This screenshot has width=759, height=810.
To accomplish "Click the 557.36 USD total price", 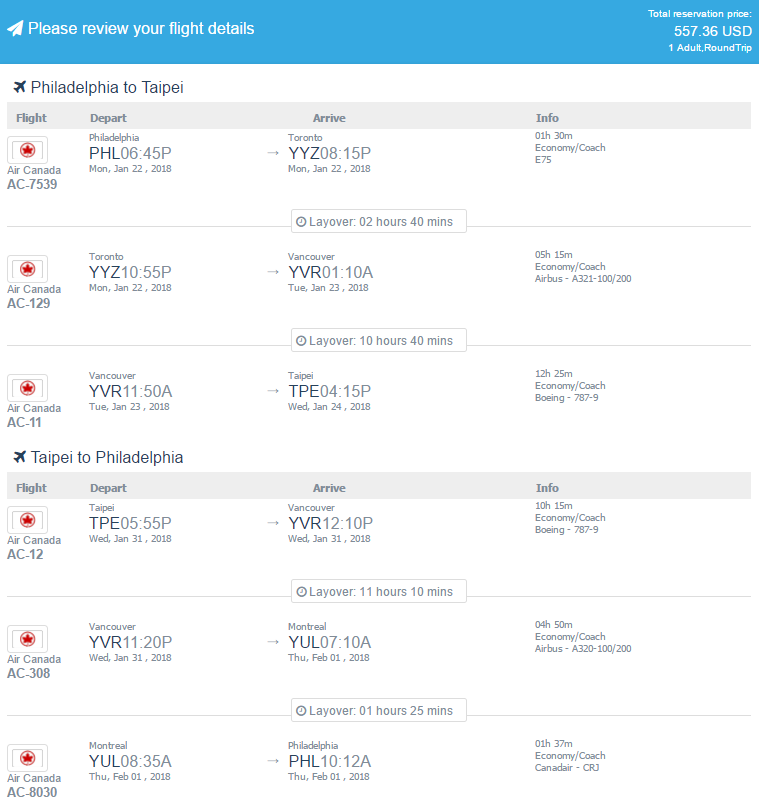I will point(712,31).
